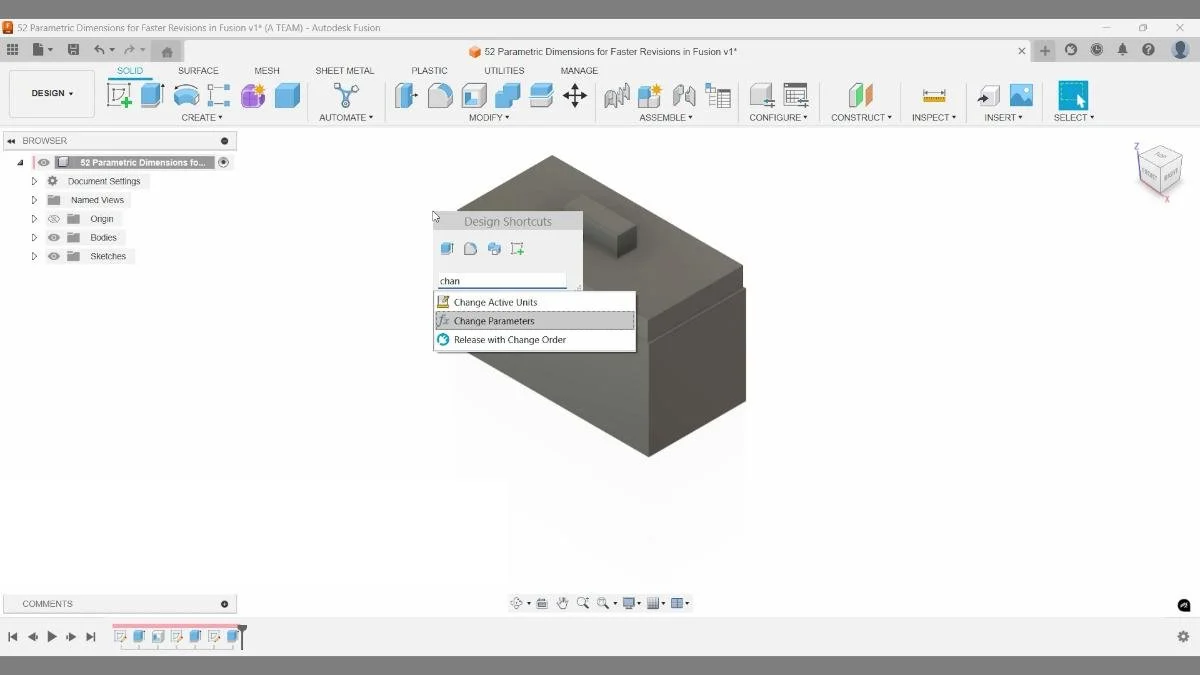Toggle visibility of the Origin folder

click(x=53, y=218)
